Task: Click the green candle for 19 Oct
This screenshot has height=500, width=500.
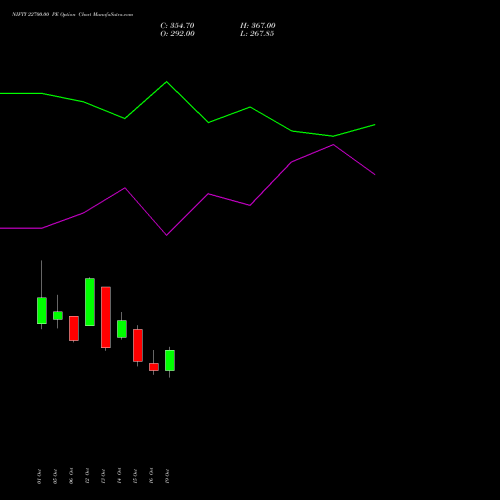Action: 170,360
